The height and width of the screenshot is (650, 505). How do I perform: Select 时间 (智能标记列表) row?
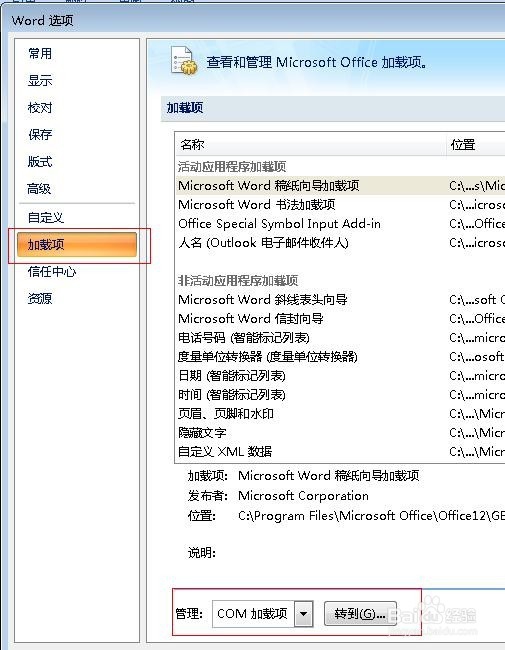tap(340, 395)
